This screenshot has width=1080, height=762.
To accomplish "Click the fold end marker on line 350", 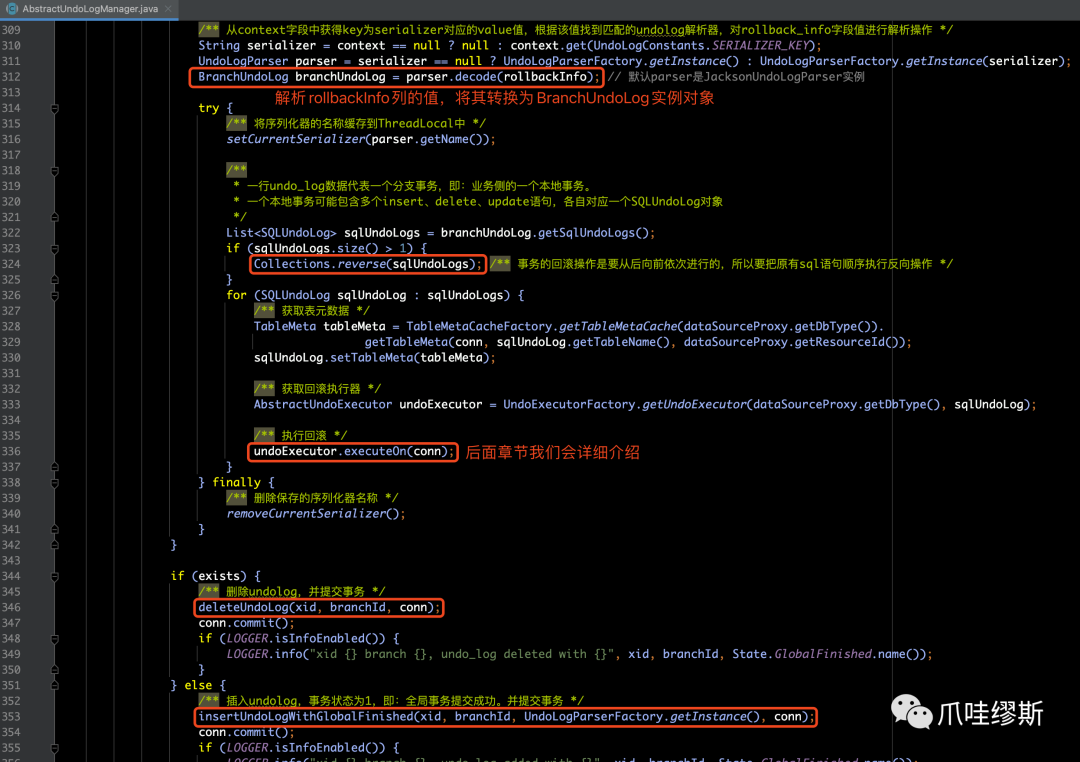I will (54, 670).
